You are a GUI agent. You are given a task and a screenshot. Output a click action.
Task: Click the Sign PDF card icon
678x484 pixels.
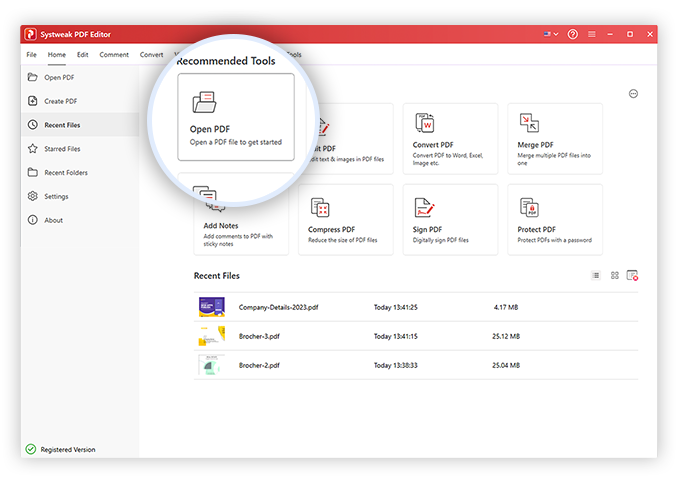pos(424,207)
